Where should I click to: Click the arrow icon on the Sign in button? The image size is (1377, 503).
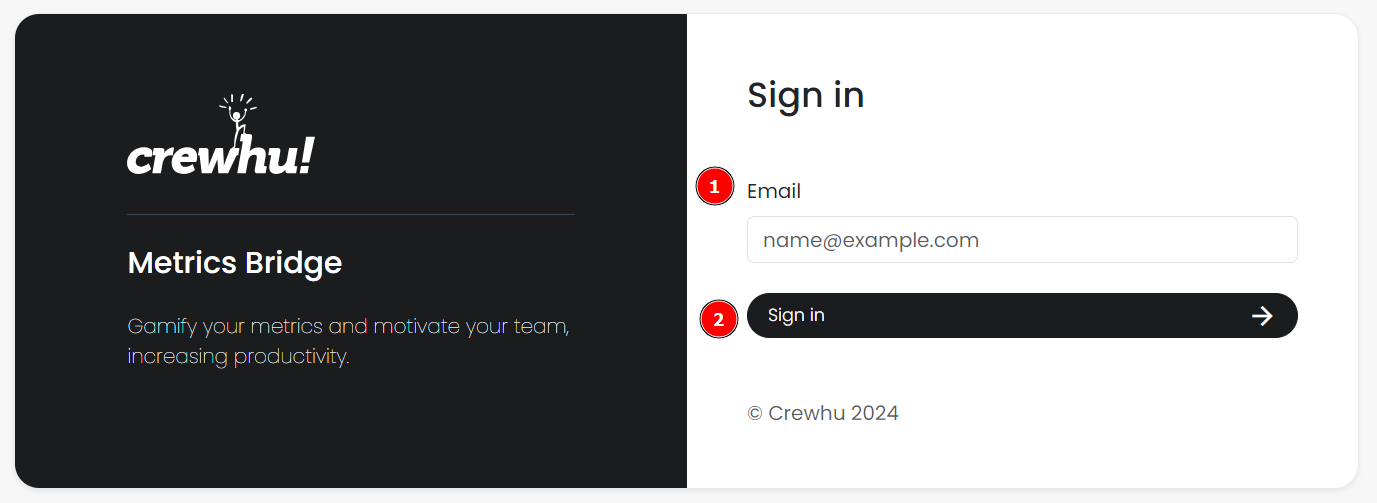1262,316
